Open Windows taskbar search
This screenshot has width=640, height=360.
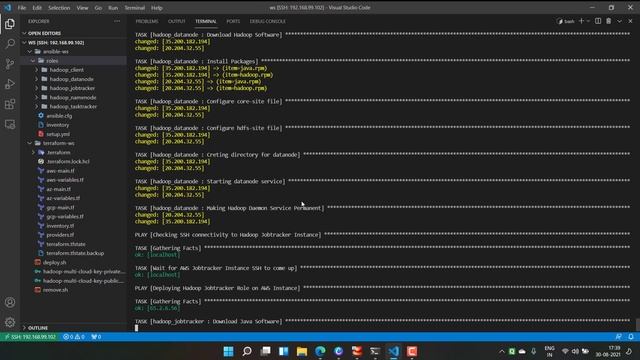coord(247,351)
